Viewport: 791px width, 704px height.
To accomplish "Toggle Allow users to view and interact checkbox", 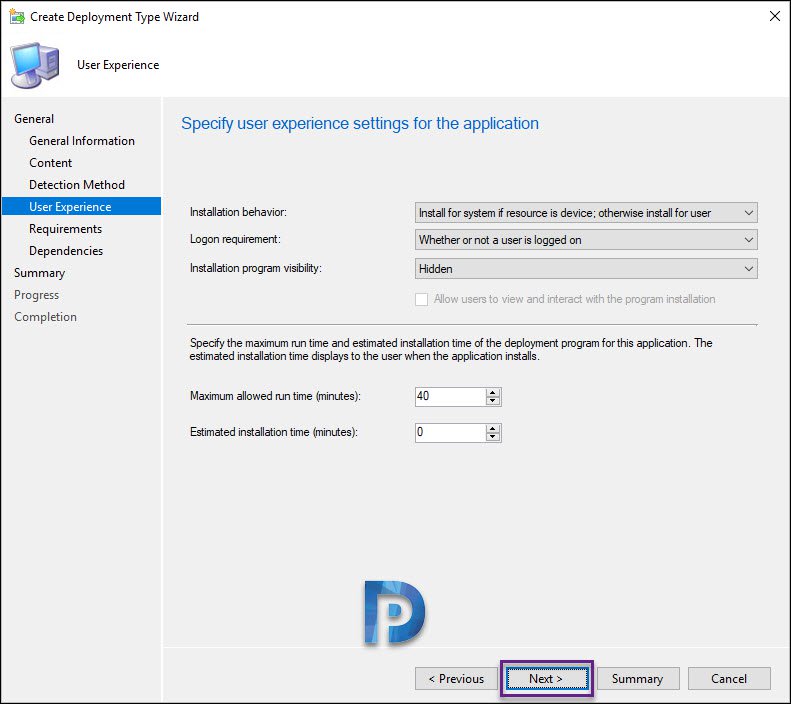I will pyautogui.click(x=422, y=299).
